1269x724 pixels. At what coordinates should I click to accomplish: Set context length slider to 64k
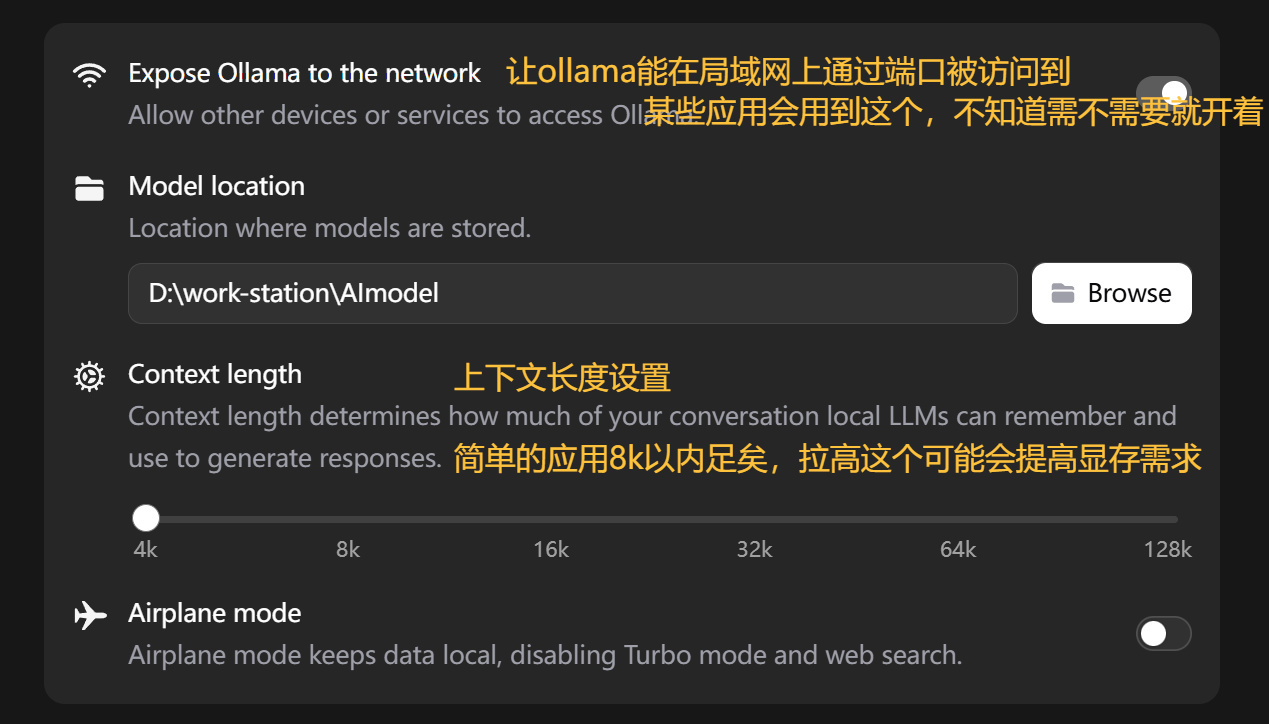pos(958,519)
